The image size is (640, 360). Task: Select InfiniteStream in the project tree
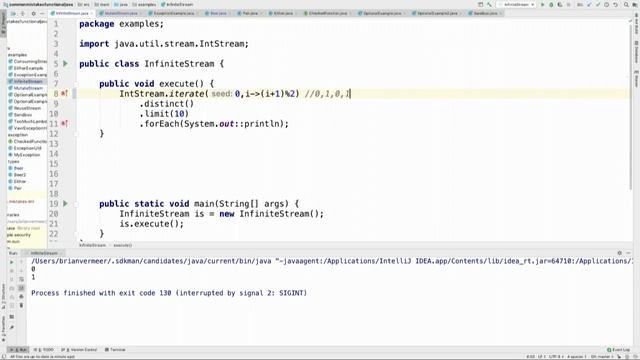[x=27, y=81]
